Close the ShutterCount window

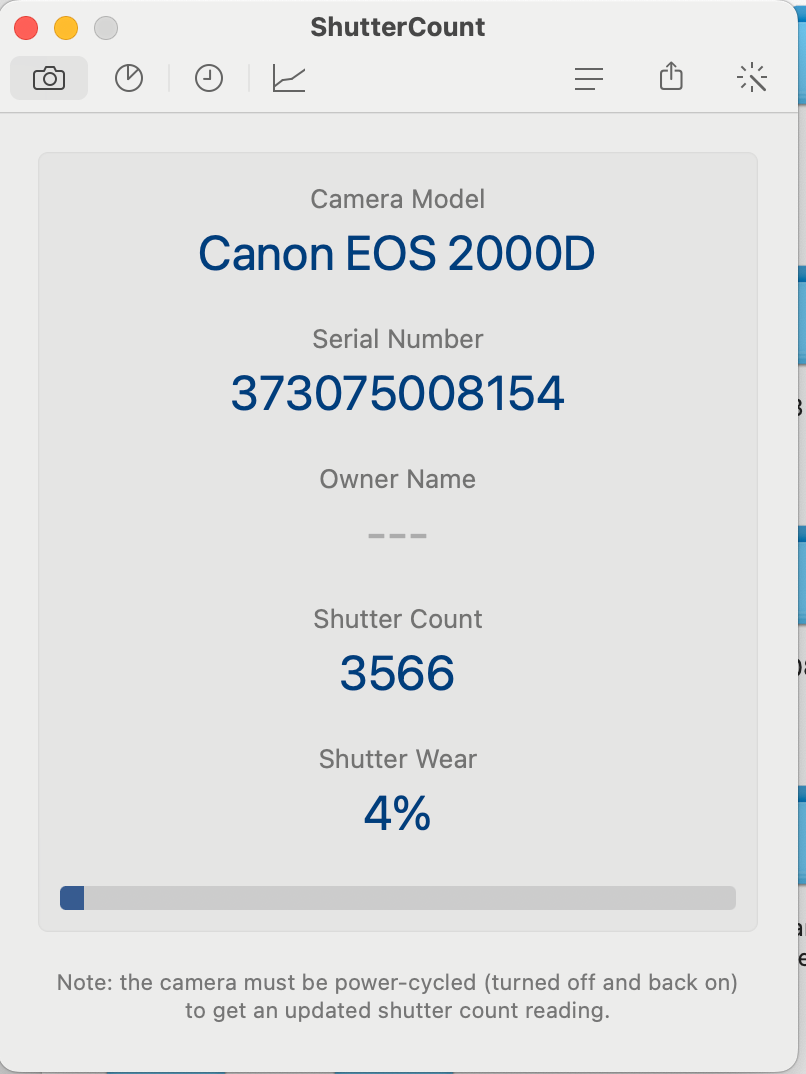tap(26, 28)
